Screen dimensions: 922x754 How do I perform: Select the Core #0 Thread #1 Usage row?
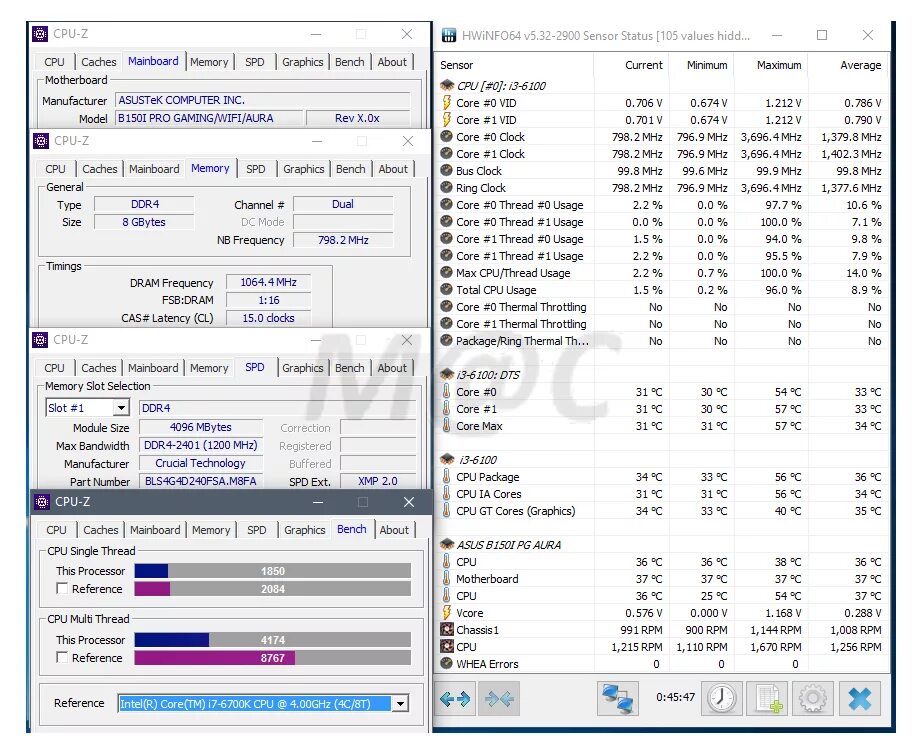coord(662,222)
